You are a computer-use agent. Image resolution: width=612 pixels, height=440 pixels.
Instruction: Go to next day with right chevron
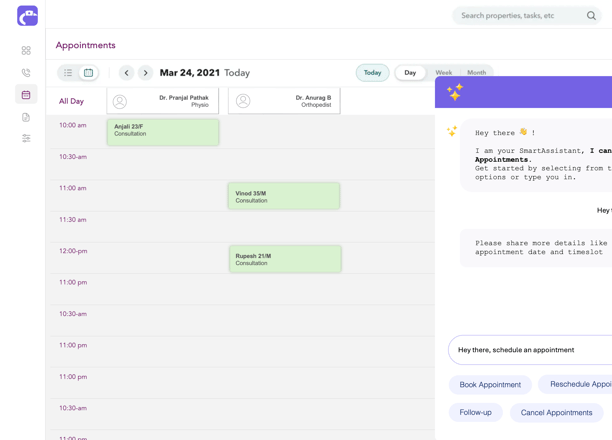(x=145, y=73)
